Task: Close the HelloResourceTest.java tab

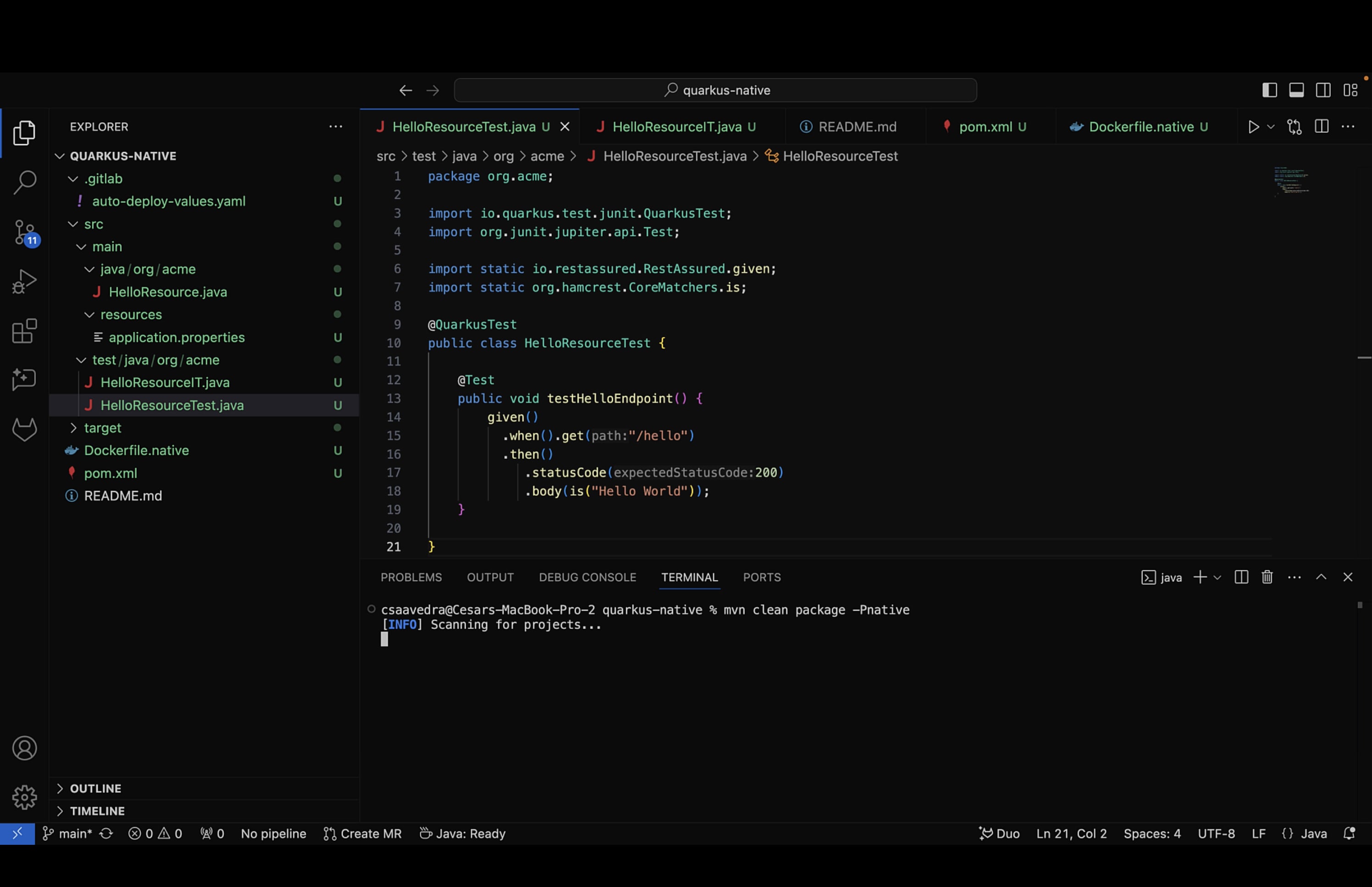Action: tap(565, 127)
